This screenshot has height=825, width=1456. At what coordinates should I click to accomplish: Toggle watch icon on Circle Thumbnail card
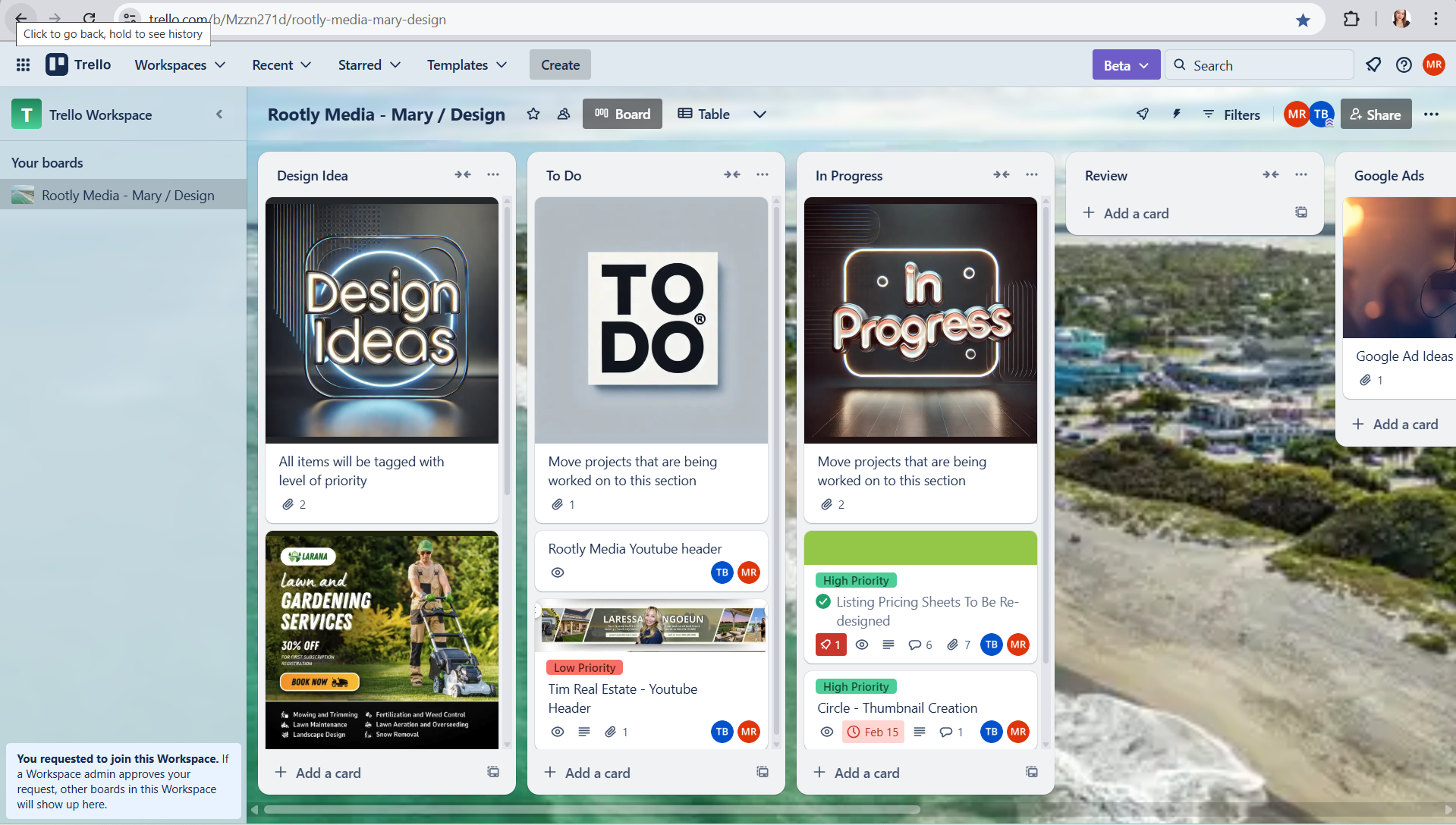pyautogui.click(x=827, y=732)
